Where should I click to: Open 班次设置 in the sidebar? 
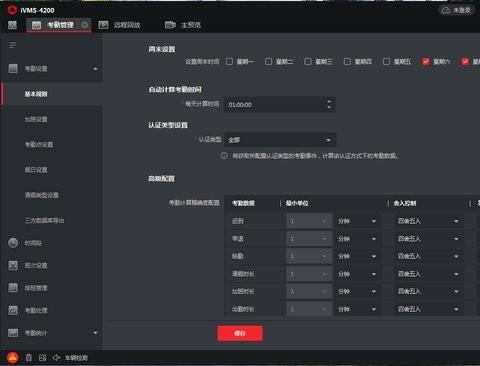point(36,266)
